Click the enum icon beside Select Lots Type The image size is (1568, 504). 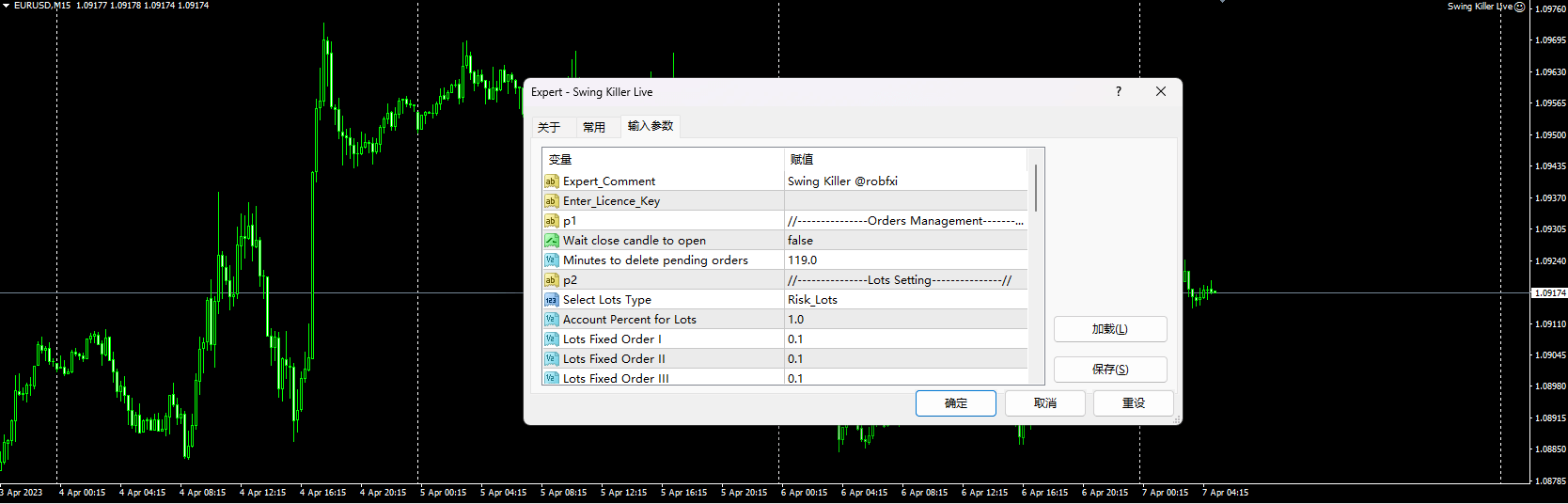click(551, 300)
